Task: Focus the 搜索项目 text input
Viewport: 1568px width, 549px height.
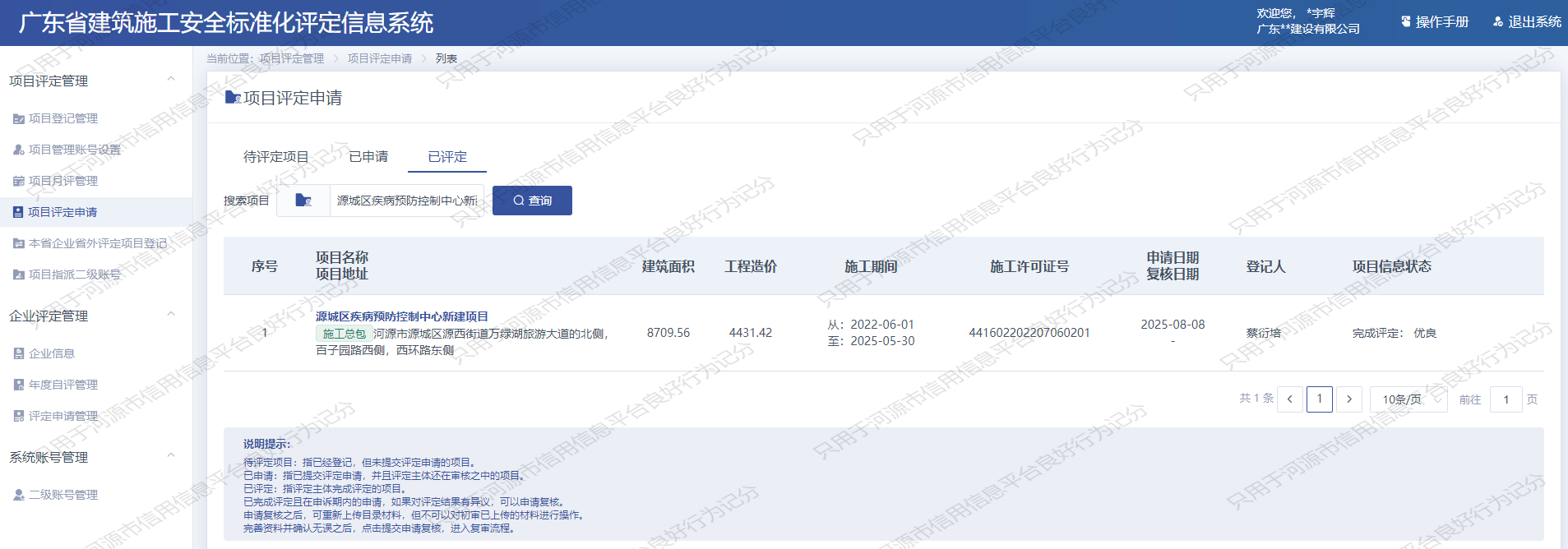Action: [407, 201]
